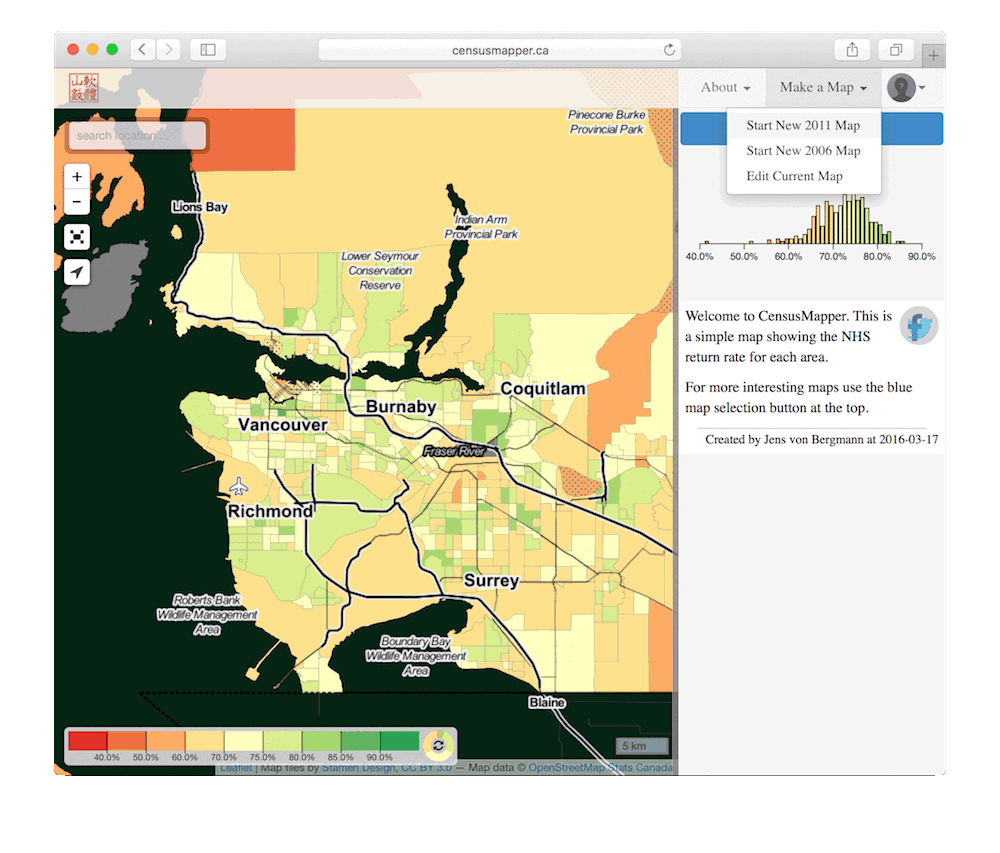Image resolution: width=1000 pixels, height=853 pixels.
Task: Choose Start New 2006 Map
Action: pos(803,151)
